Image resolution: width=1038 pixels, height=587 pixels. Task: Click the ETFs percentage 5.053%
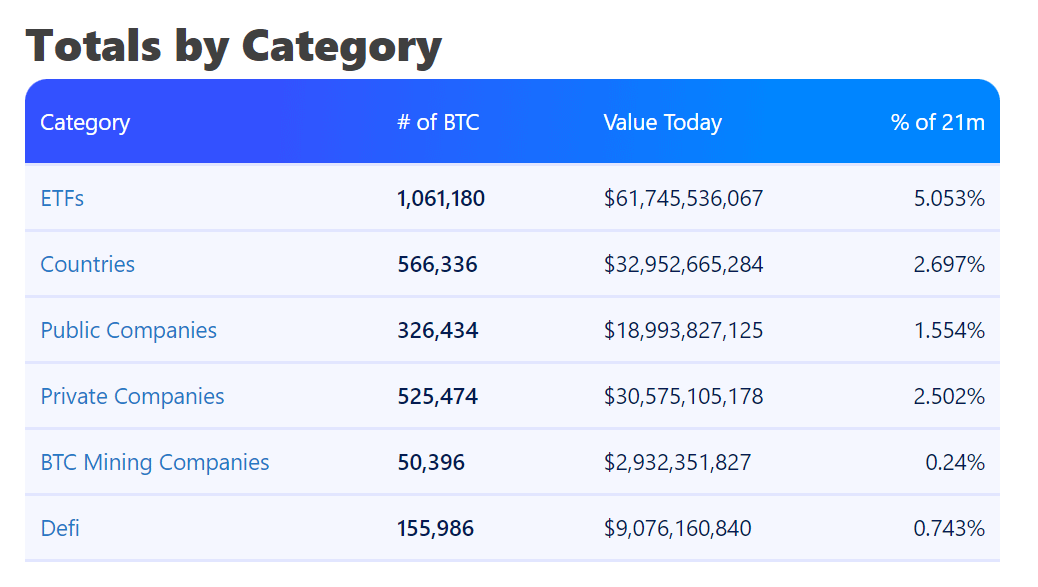(949, 198)
